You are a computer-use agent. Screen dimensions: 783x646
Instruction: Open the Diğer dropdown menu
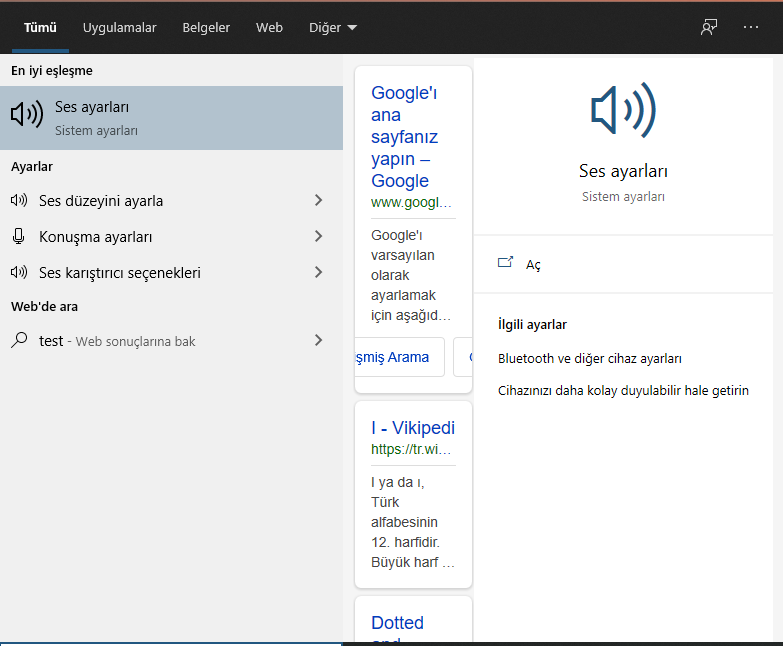[x=333, y=28]
